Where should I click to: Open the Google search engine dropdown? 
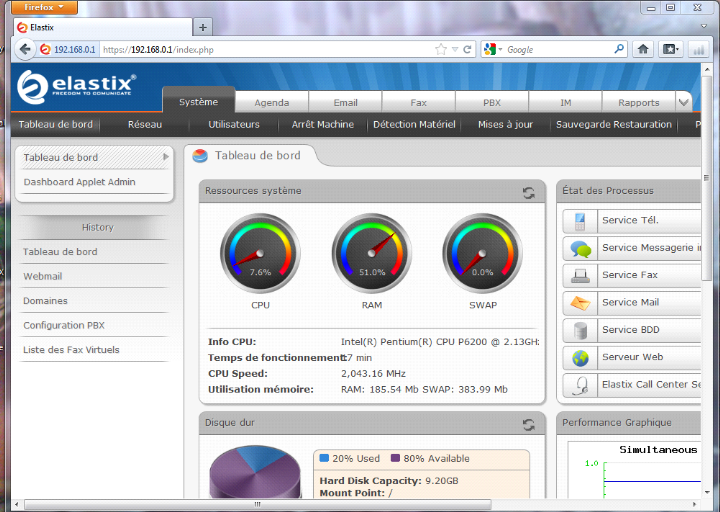click(x=492, y=49)
